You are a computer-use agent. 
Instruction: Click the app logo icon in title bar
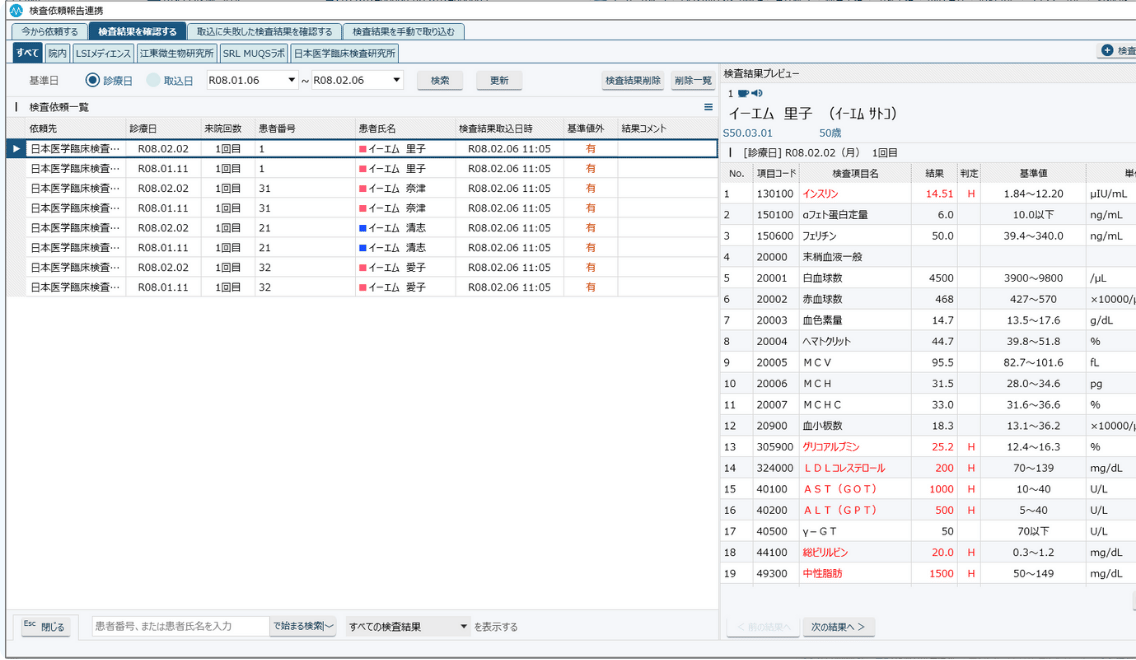tap(15, 10)
